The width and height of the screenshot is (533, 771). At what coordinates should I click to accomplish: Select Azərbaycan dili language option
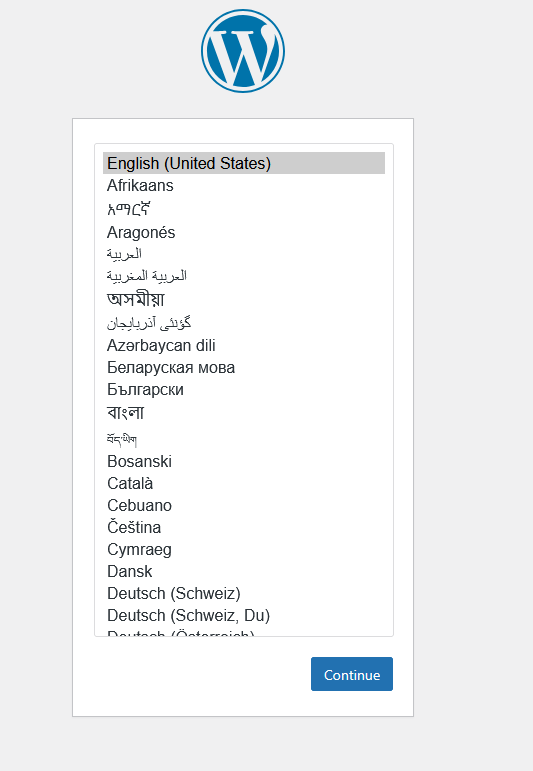[244, 345]
